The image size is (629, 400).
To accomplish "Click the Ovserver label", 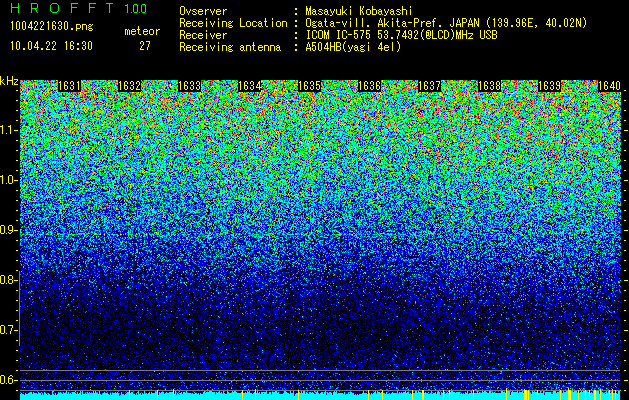I will (203, 11).
